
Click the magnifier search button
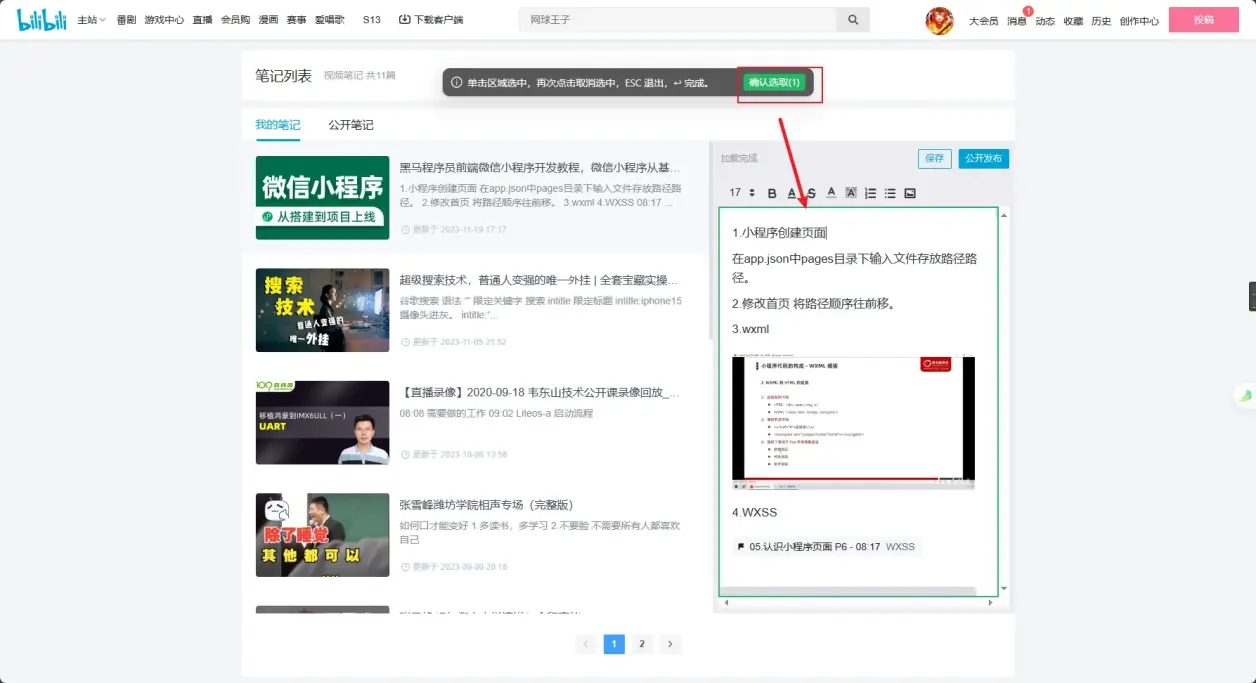(853, 20)
